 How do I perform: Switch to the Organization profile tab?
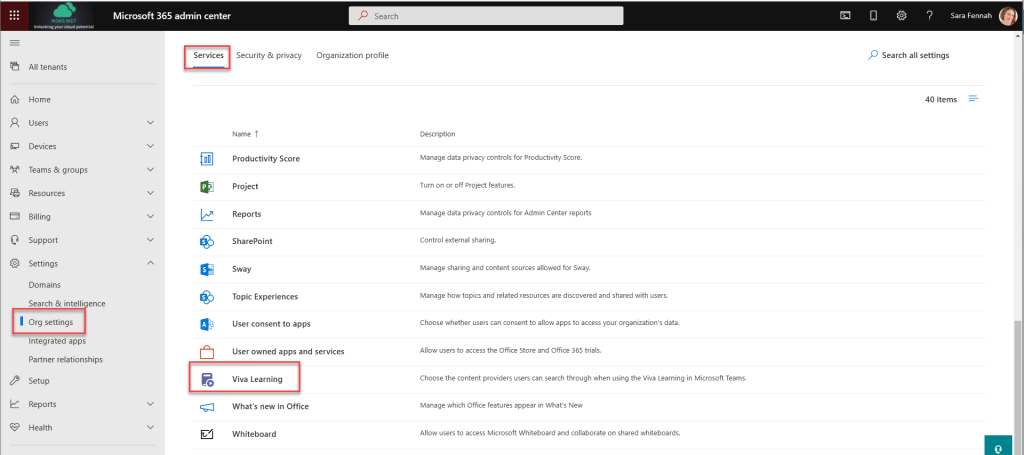[353, 55]
